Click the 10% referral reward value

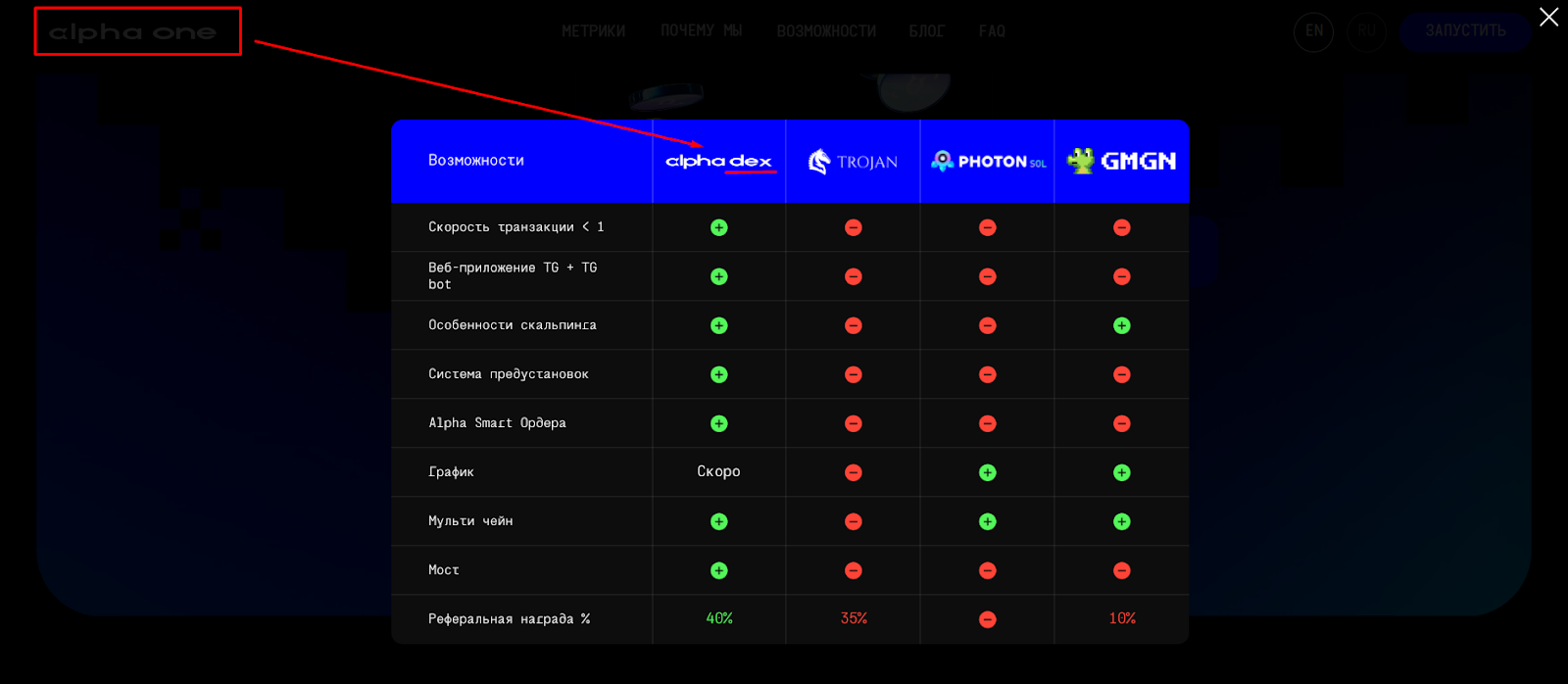point(1122,618)
